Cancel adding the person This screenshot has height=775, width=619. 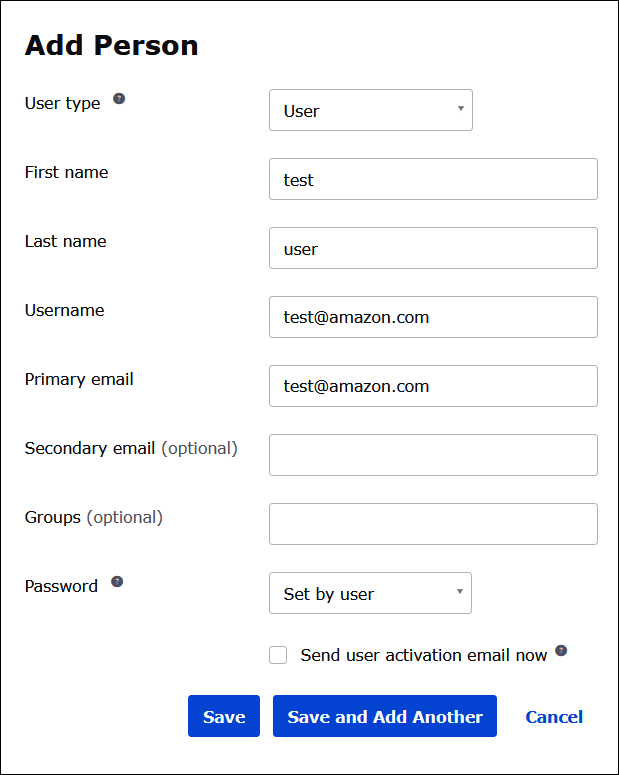pyautogui.click(x=554, y=716)
